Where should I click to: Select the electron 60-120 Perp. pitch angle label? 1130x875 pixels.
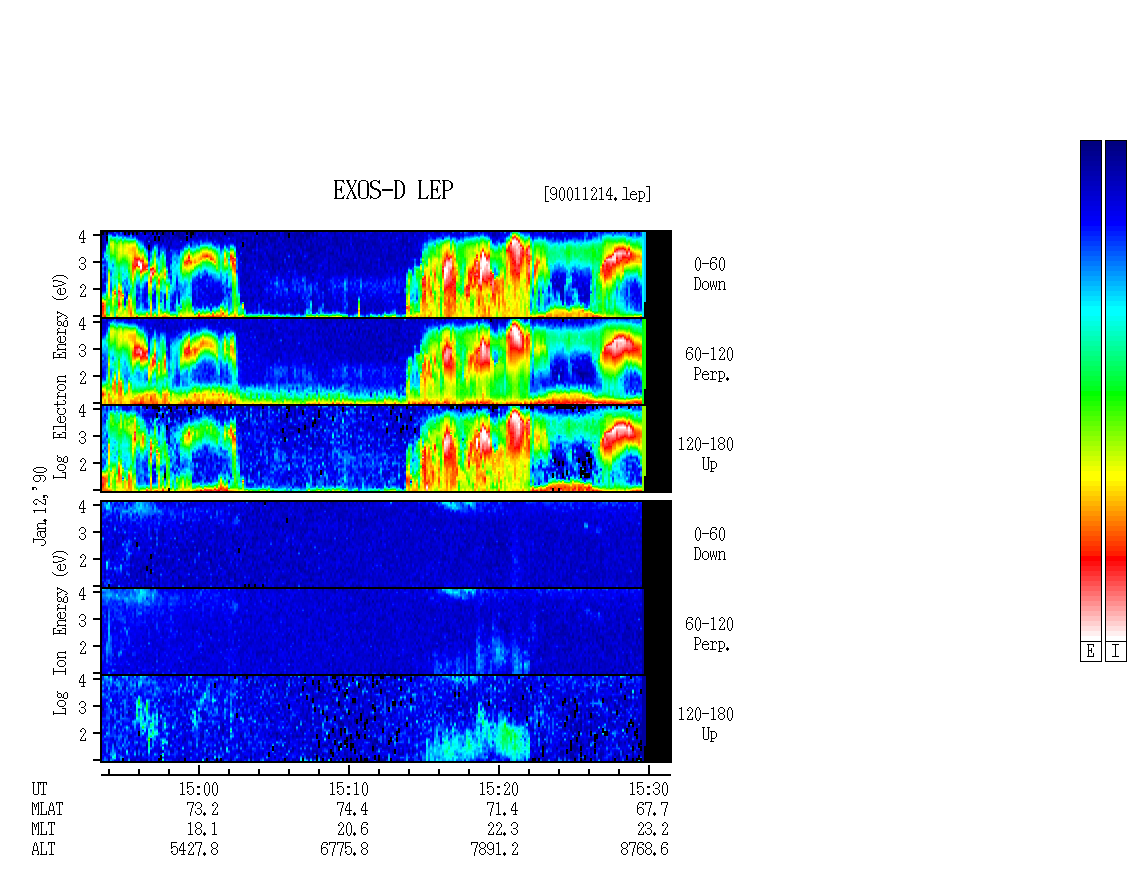click(x=708, y=364)
